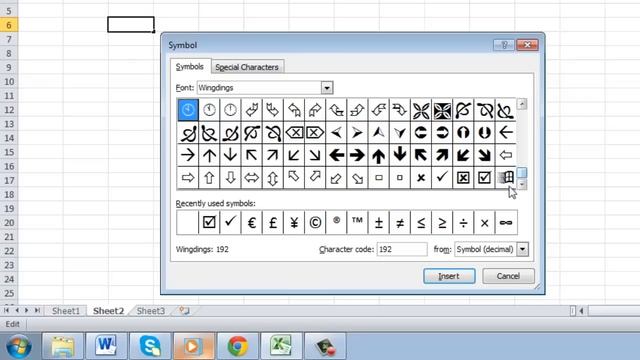Select boxed check mark in recently used symbols
The image size is (640, 360).
(209, 222)
